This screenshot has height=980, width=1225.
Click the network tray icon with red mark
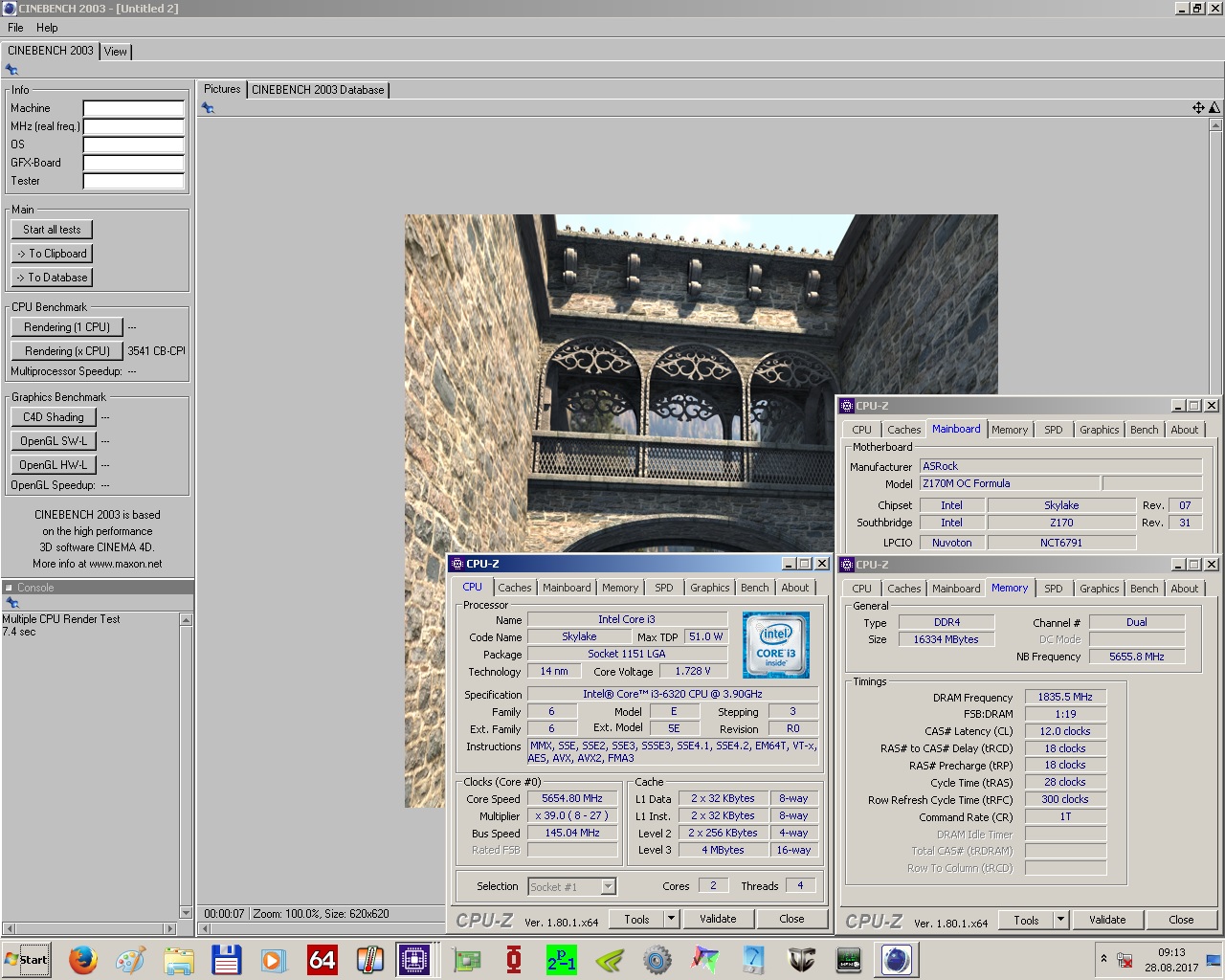(x=1125, y=960)
